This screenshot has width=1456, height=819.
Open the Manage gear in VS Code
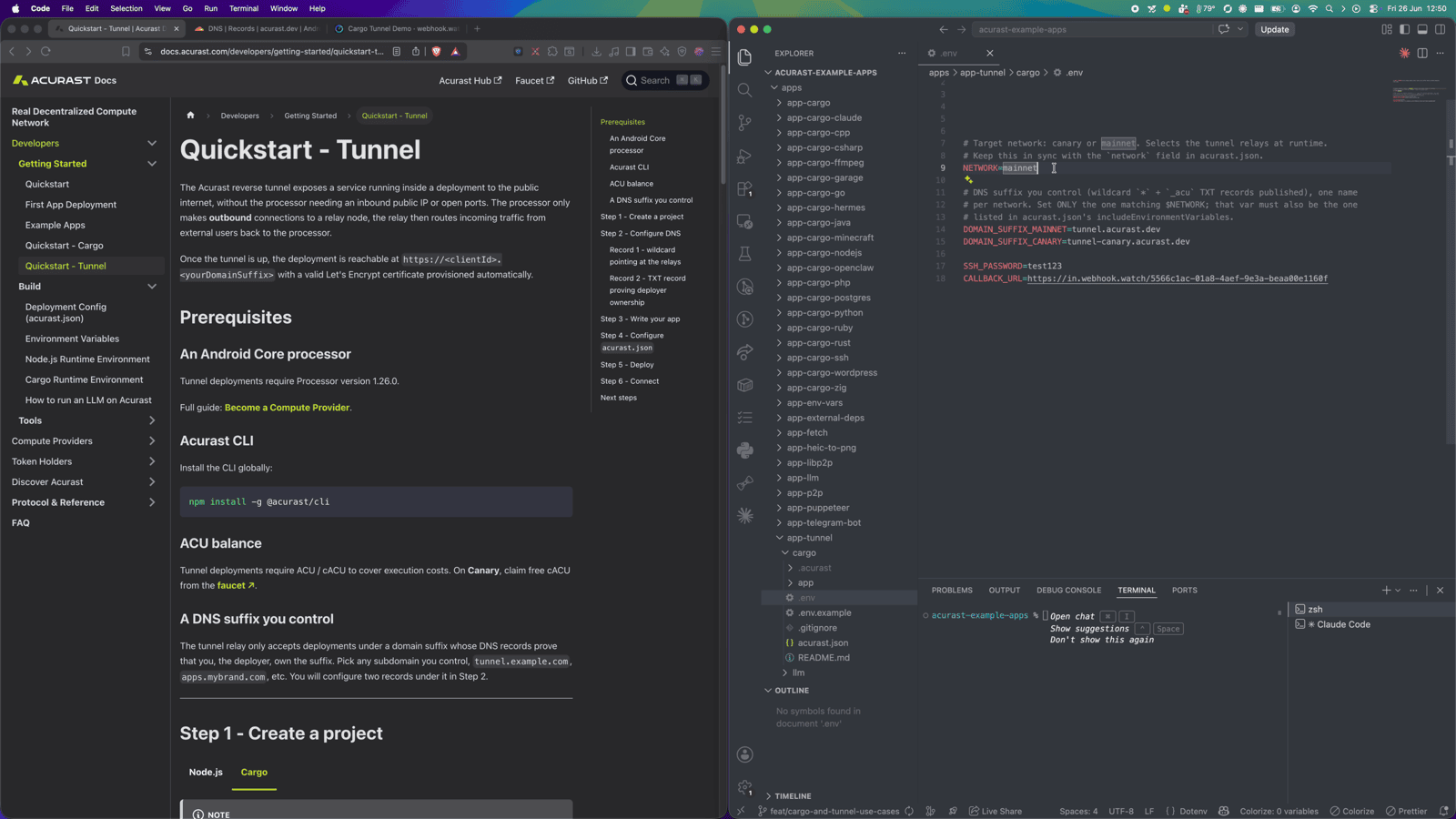pyautogui.click(x=744, y=787)
